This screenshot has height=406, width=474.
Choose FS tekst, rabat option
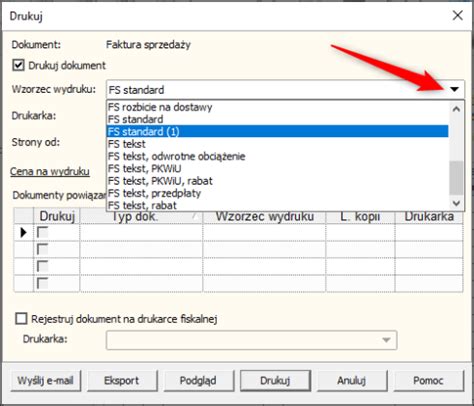coord(277,205)
